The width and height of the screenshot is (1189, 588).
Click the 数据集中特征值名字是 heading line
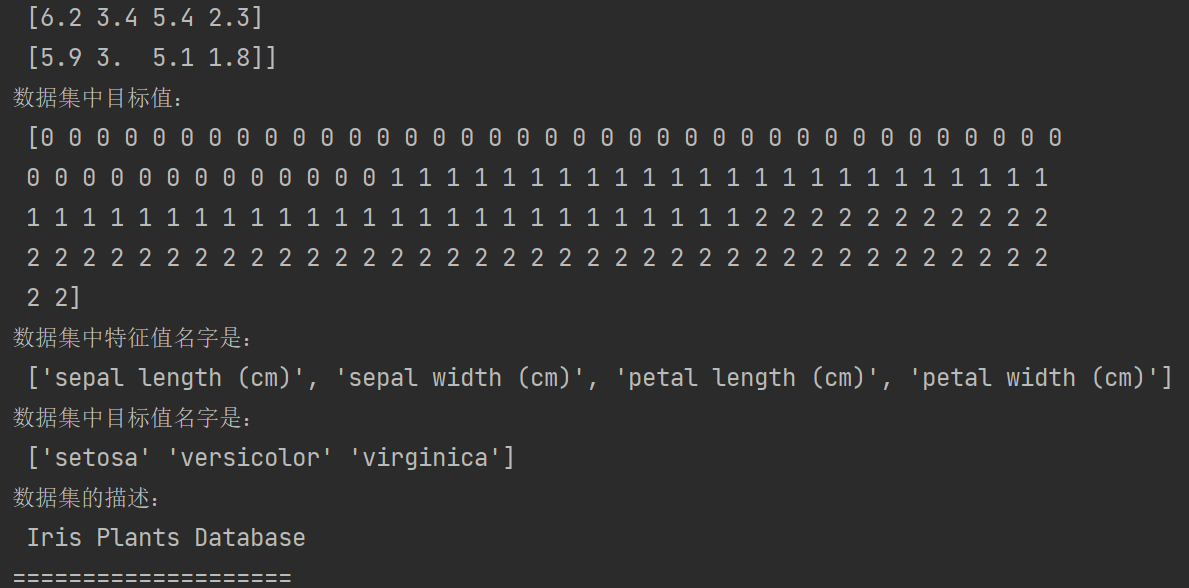point(132,338)
